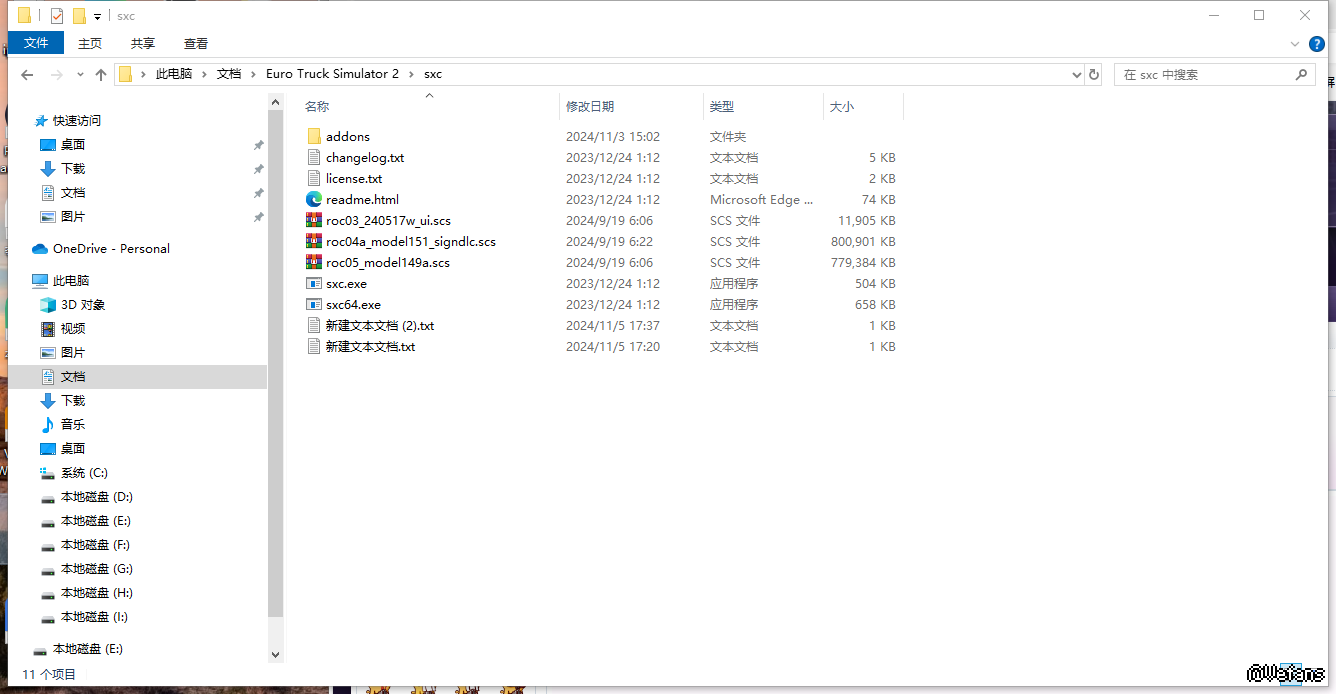Image resolution: width=1336 pixels, height=694 pixels.
Task: Click Euro Truck Simulator 2 breadcrumb
Action: pyautogui.click(x=332, y=74)
